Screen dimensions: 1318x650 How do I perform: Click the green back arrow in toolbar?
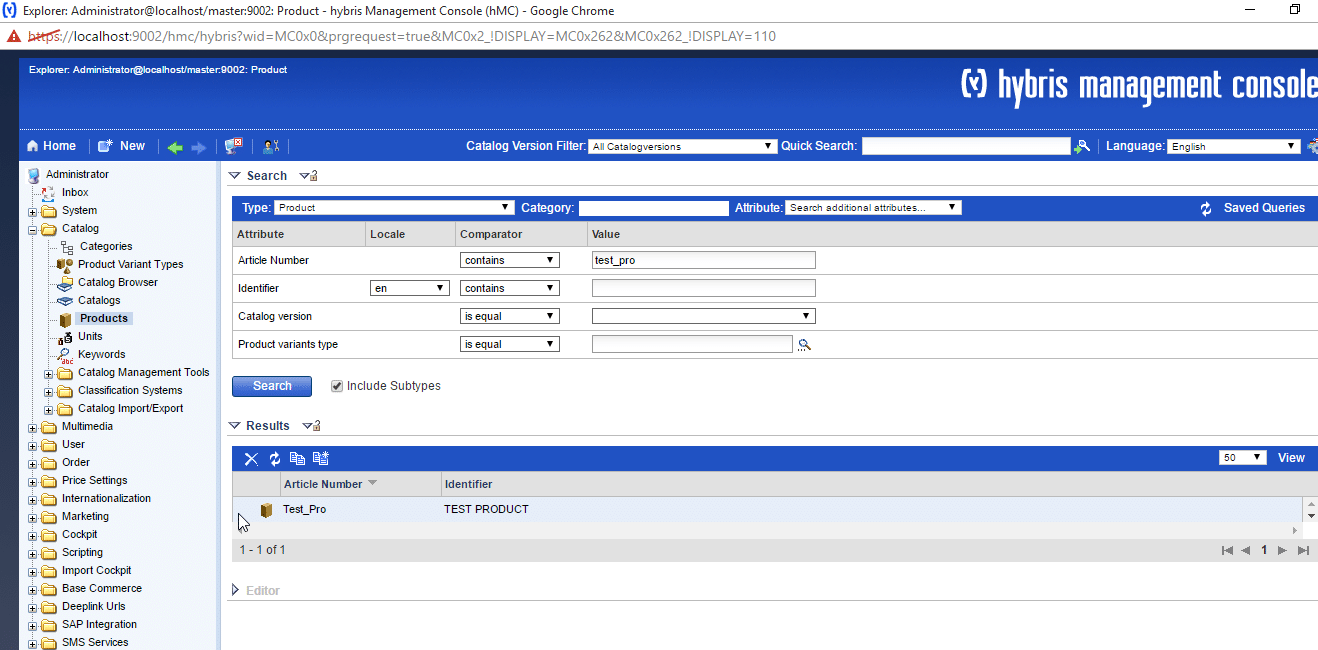coord(175,147)
